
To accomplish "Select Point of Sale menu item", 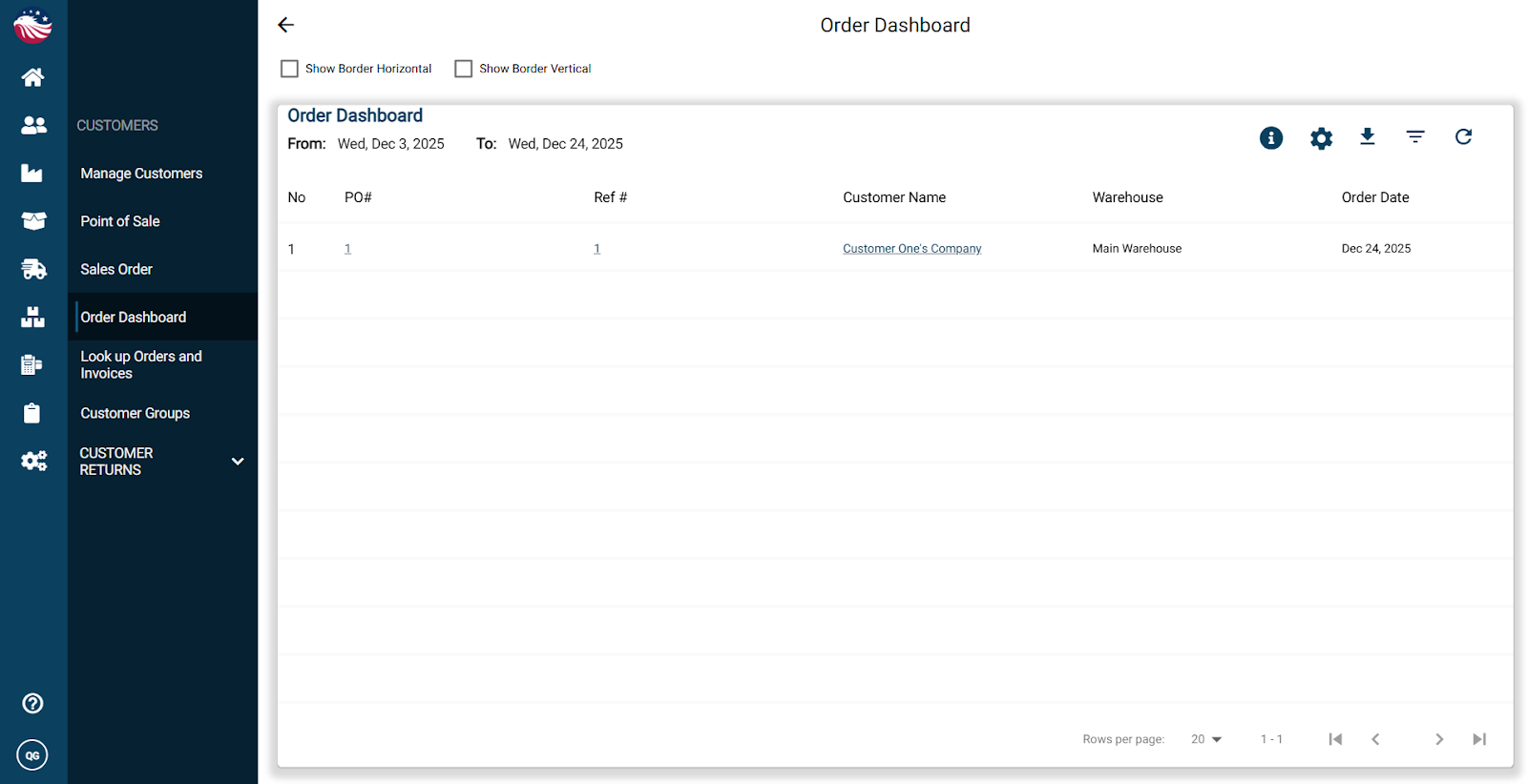I will 120,221.
